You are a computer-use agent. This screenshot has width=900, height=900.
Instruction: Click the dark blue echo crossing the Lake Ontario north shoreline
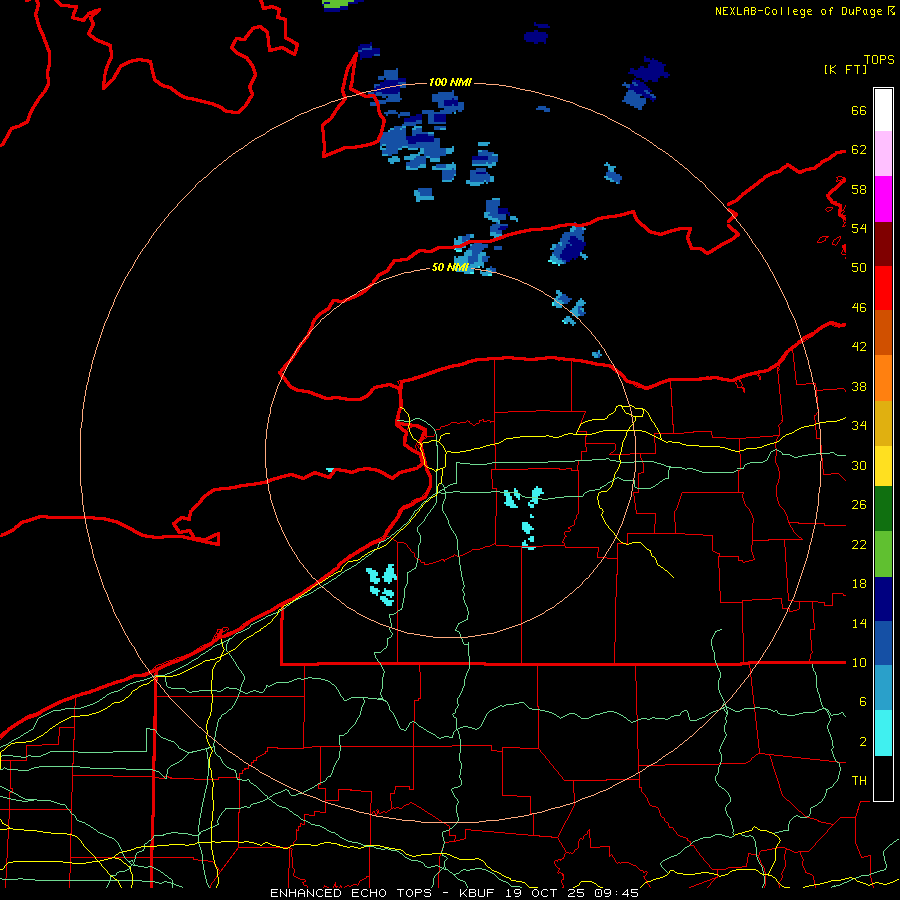point(569,246)
